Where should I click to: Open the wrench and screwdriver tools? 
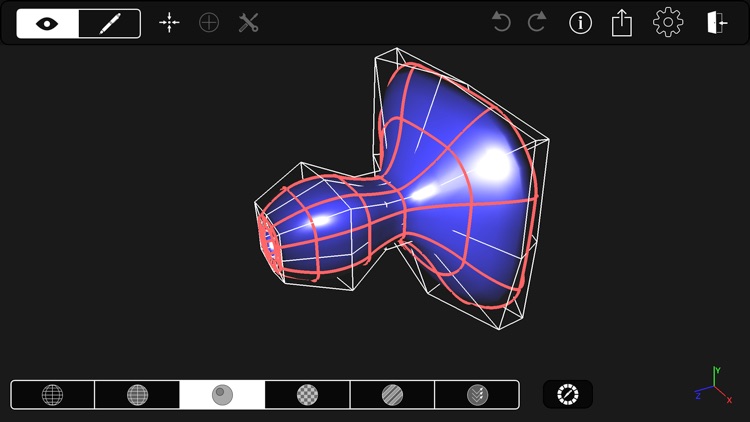click(x=249, y=23)
